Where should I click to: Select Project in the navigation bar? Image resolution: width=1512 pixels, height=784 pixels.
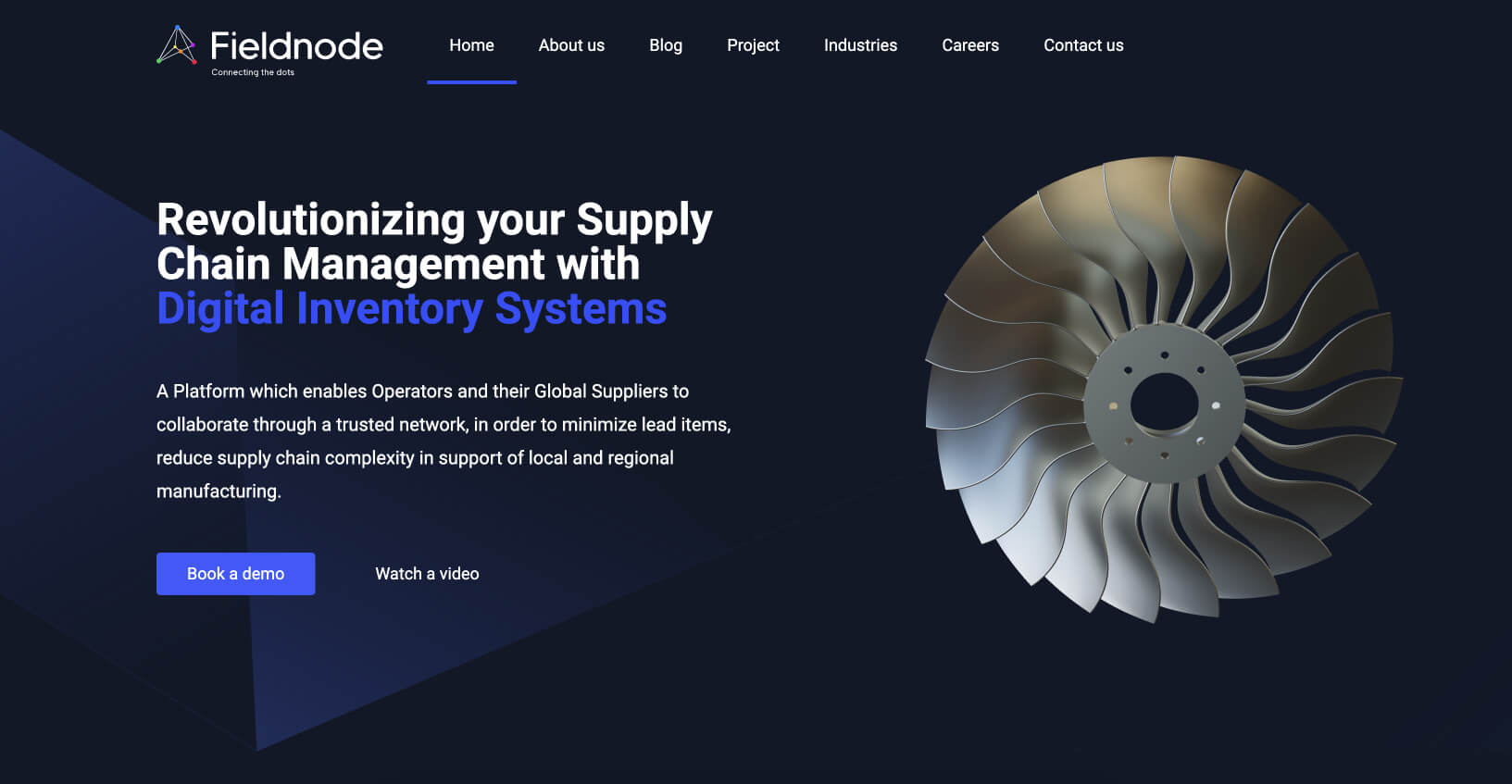coord(753,45)
